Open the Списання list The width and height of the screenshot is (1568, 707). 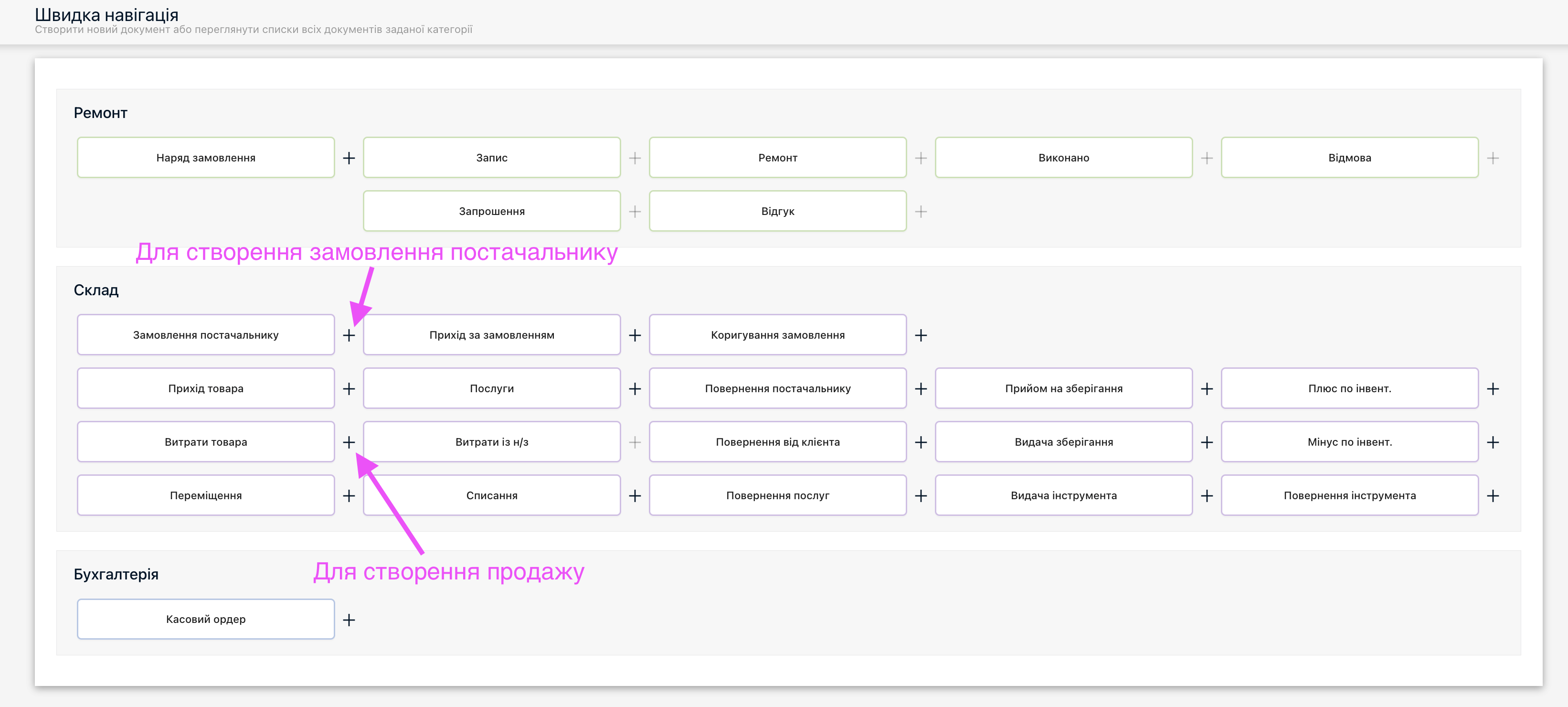click(x=492, y=495)
